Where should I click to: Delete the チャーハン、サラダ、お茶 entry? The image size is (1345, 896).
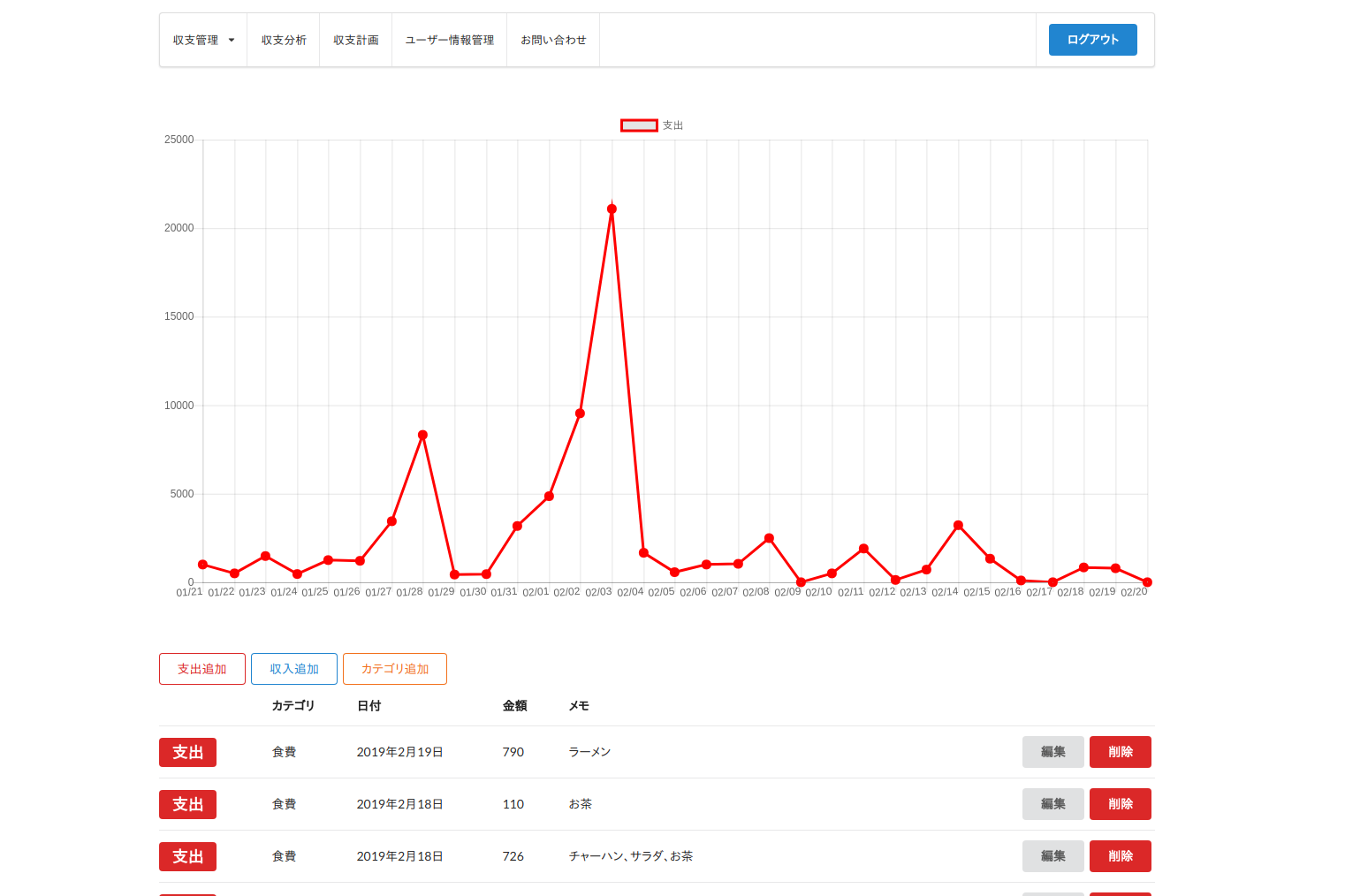[x=1120, y=856]
